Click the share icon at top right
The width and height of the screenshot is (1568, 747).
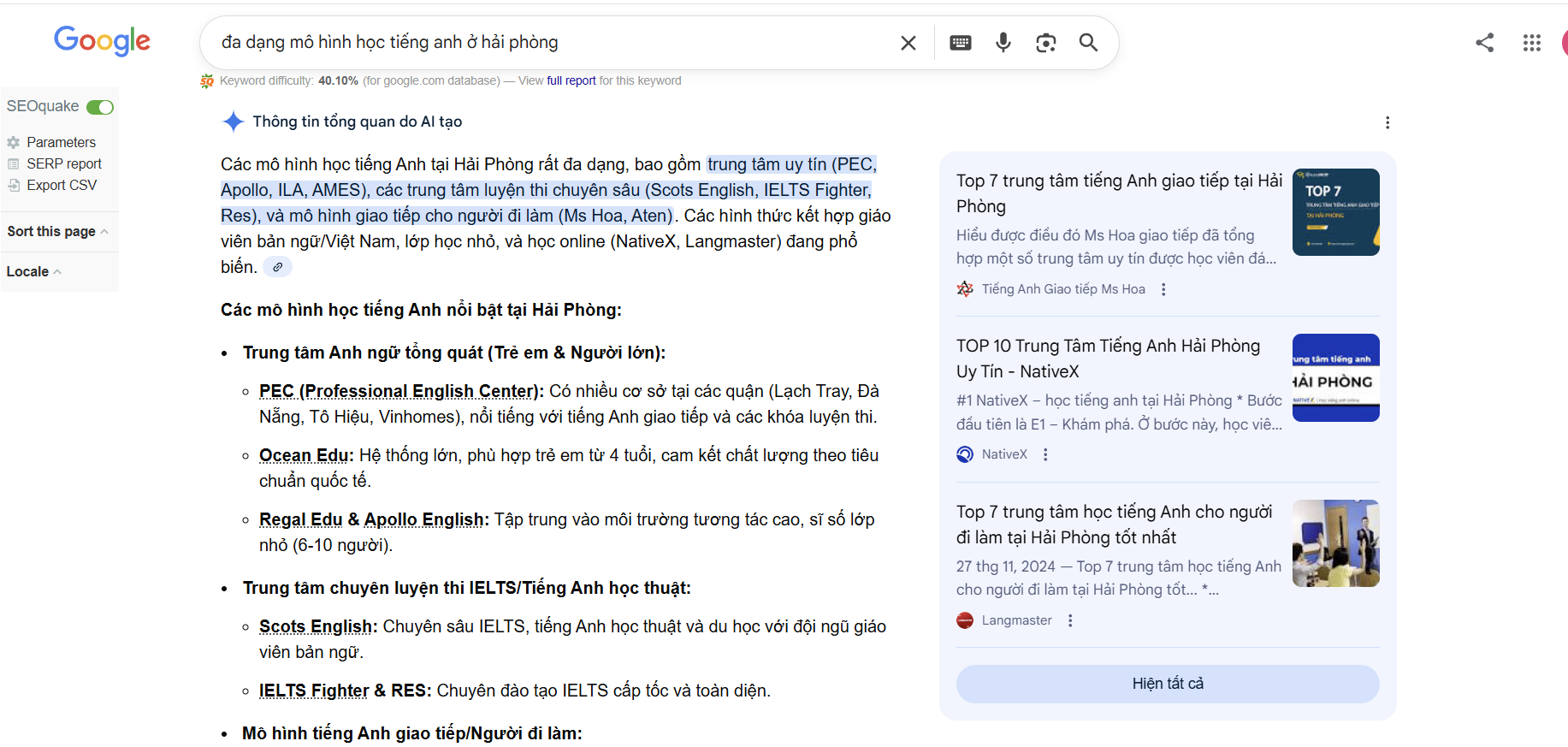pos(1485,43)
